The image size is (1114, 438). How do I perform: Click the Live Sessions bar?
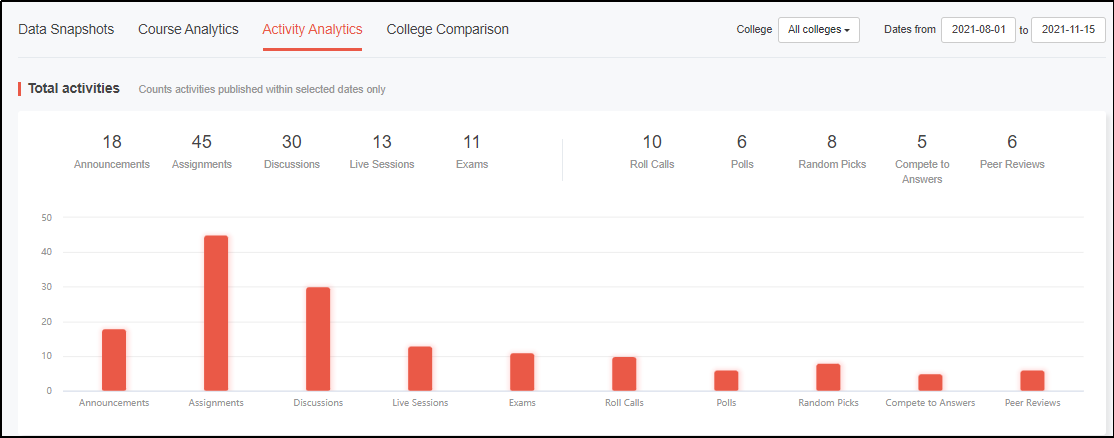420,368
